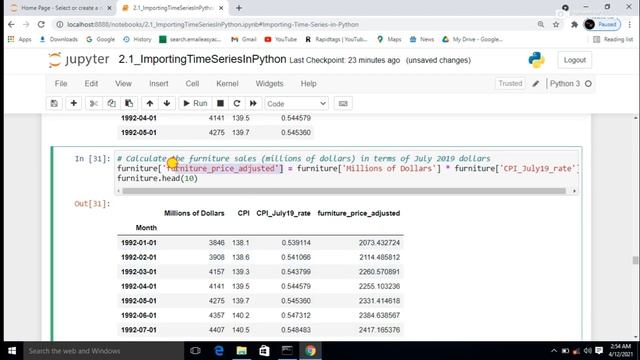Click the Windows Start button
This screenshot has height=360, width=640.
(12, 351)
